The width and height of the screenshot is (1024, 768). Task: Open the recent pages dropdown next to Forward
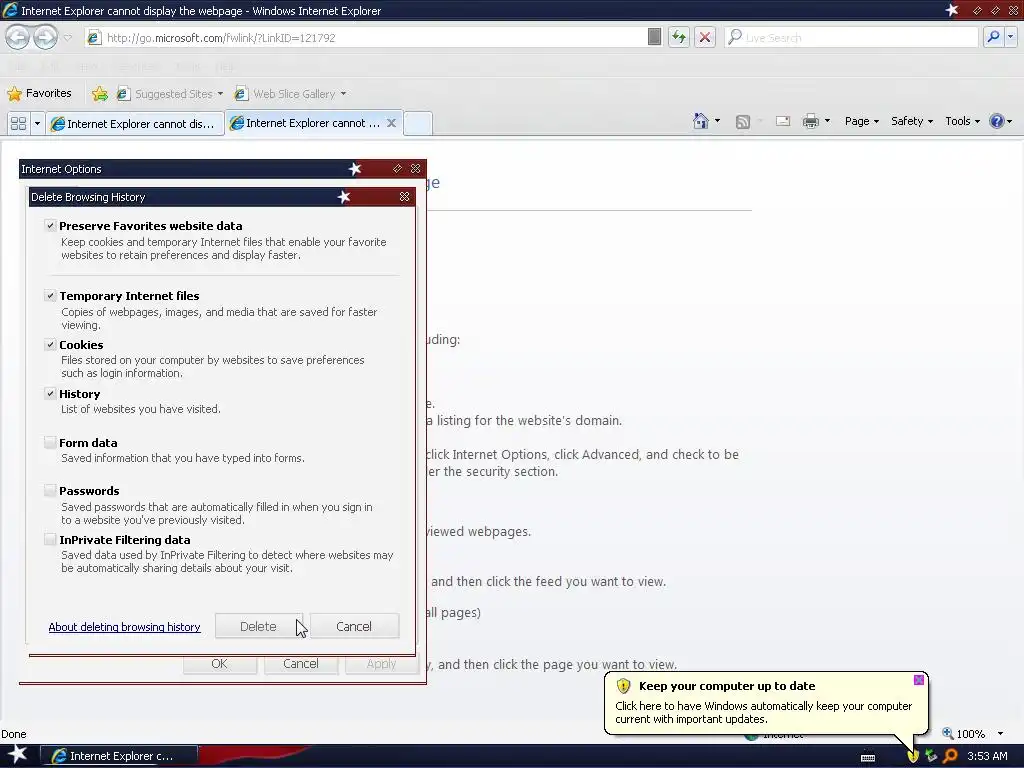coord(67,38)
